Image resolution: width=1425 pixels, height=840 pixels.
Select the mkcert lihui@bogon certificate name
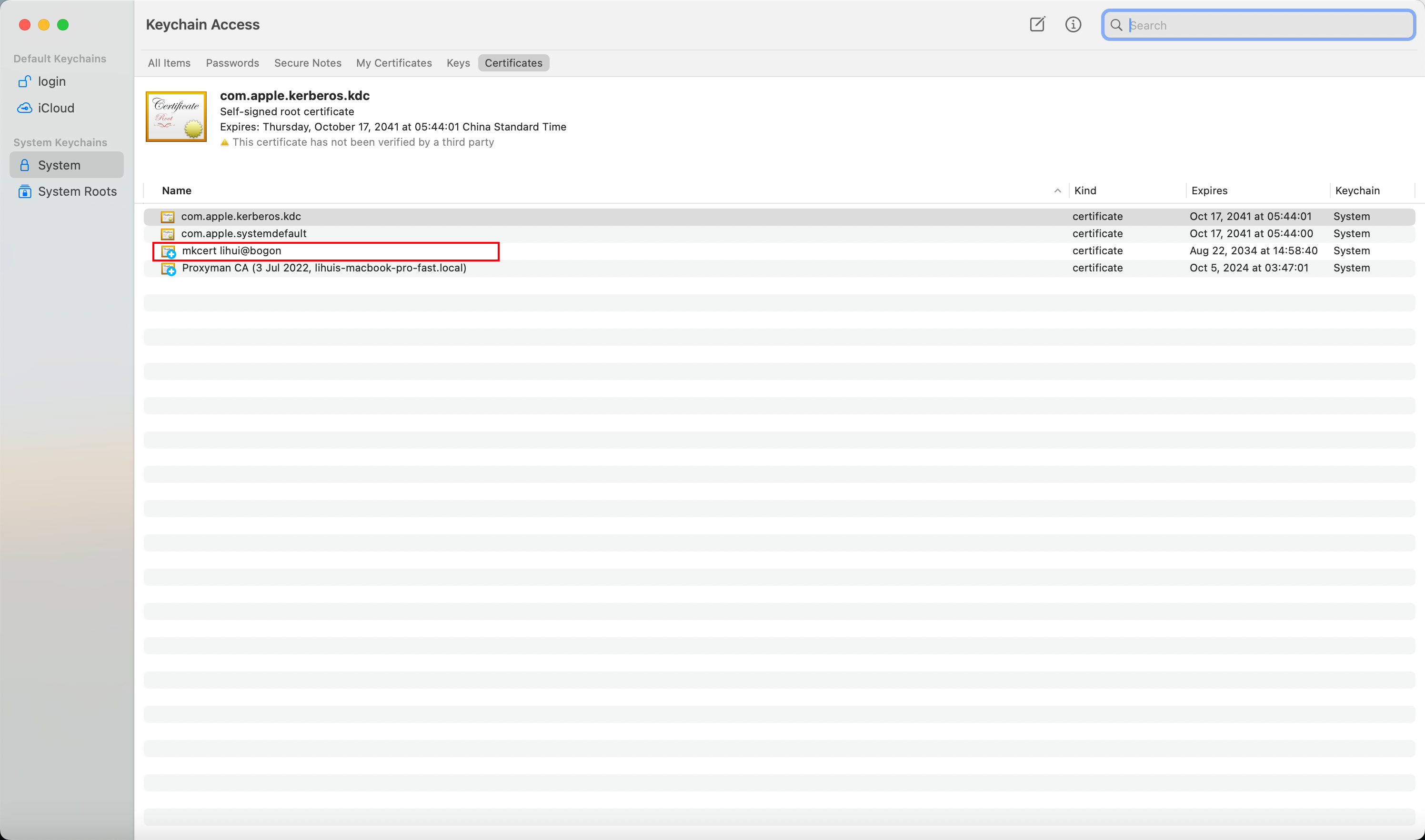231,251
